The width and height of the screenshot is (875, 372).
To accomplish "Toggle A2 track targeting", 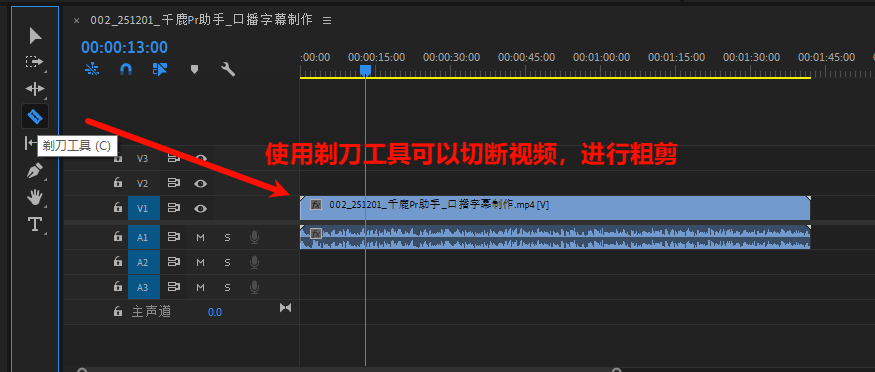I will [143, 262].
